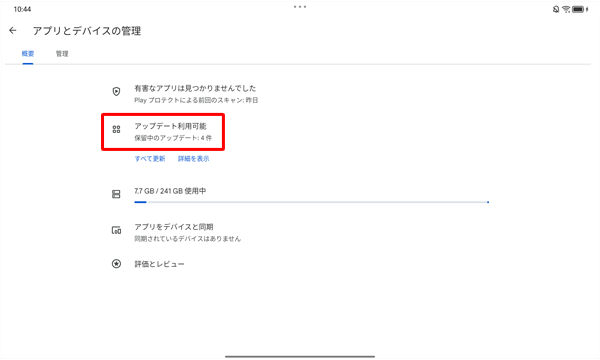Open アプリをデバイスと同期 option
Viewport: 600px width, 360px height.
coord(174,227)
